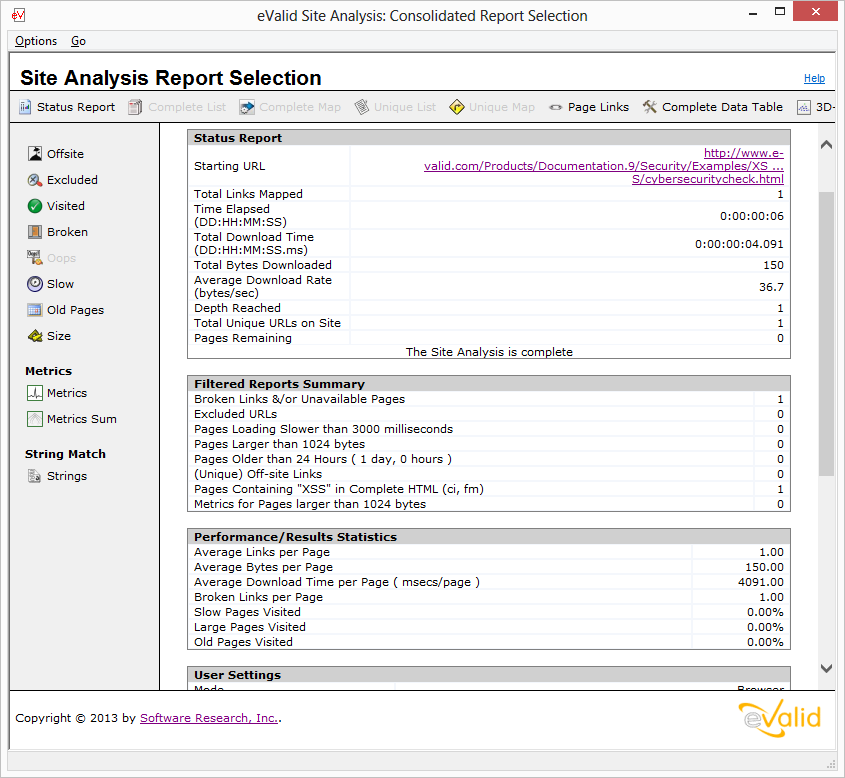Click the "Performance/Results Statistics" section header
Image resolution: width=845 pixels, height=778 pixels.
489,537
